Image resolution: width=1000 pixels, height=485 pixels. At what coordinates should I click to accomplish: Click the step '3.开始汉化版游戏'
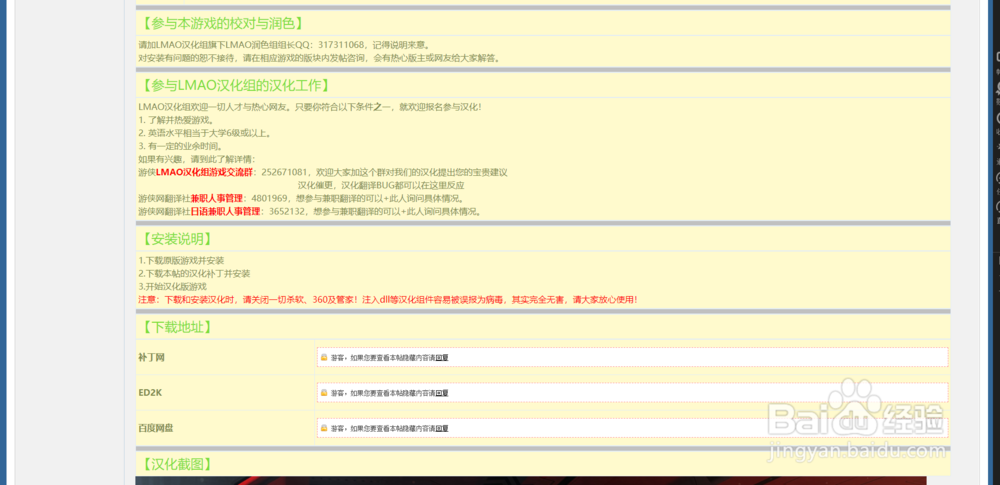click(x=173, y=287)
